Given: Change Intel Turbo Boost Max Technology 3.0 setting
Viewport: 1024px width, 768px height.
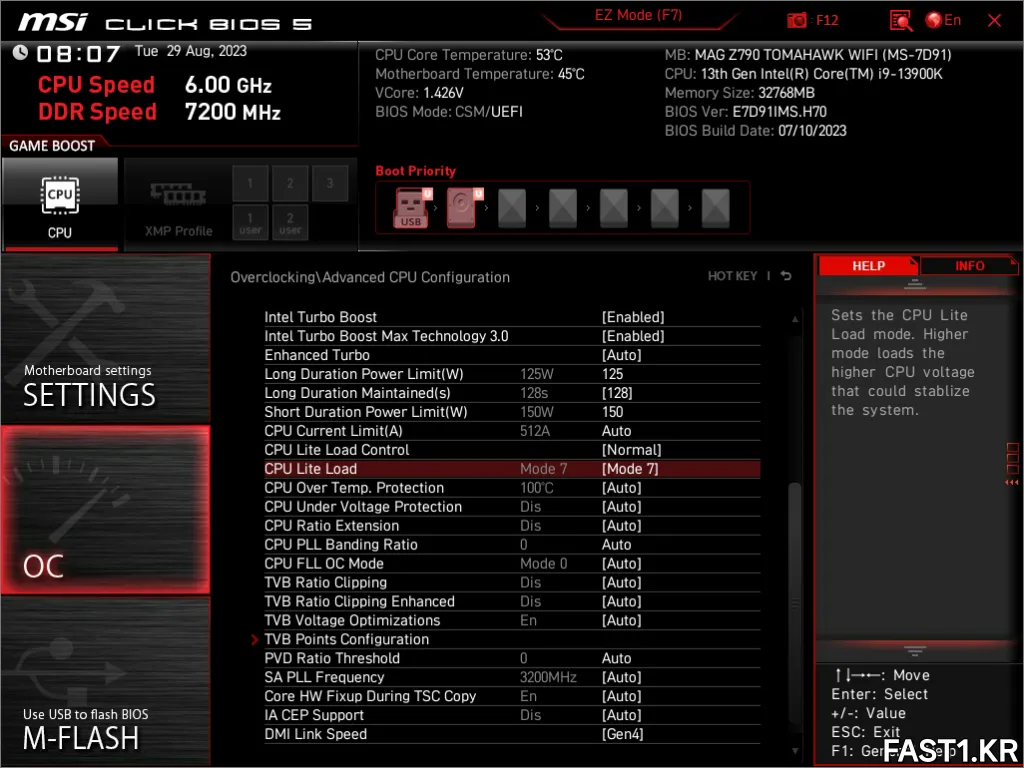Looking at the screenshot, I should tap(511, 336).
